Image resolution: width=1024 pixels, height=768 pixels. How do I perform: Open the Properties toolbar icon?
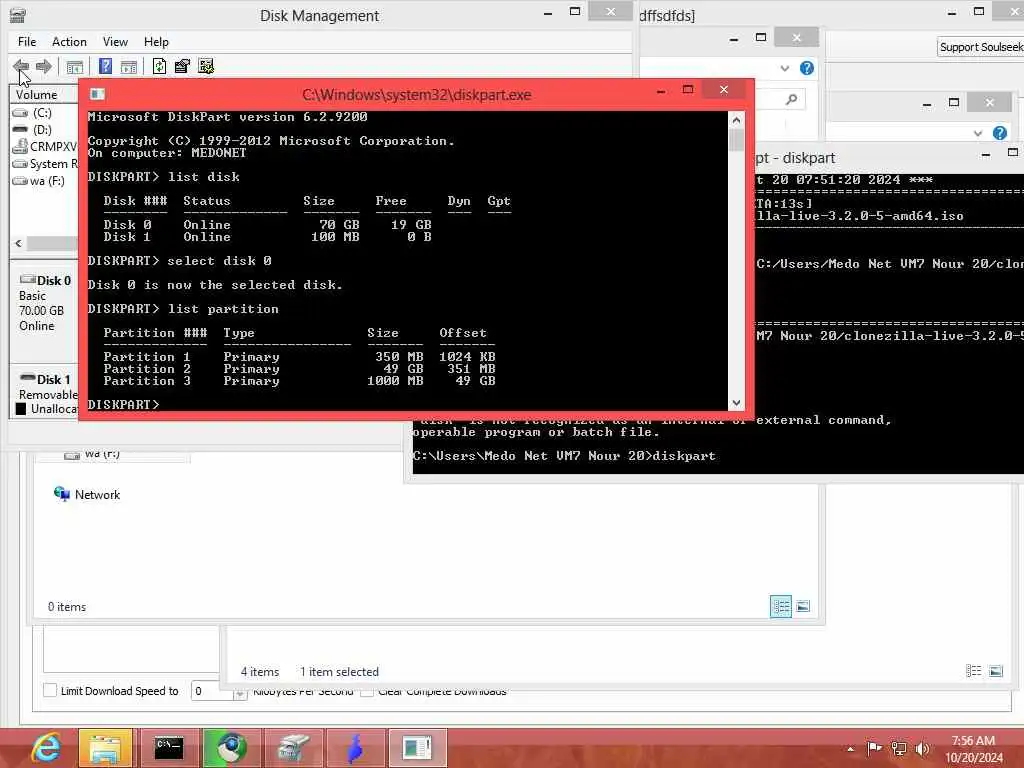point(182,66)
